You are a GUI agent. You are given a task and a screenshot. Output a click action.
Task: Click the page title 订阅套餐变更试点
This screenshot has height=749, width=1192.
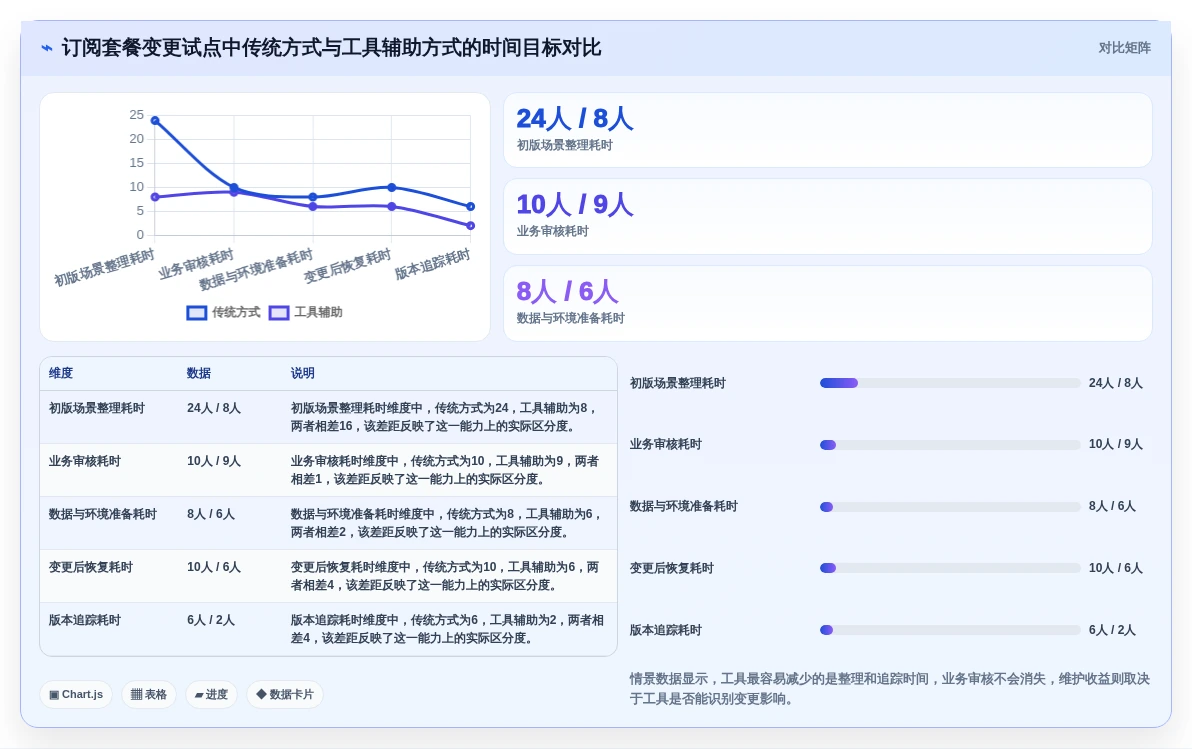click(331, 48)
